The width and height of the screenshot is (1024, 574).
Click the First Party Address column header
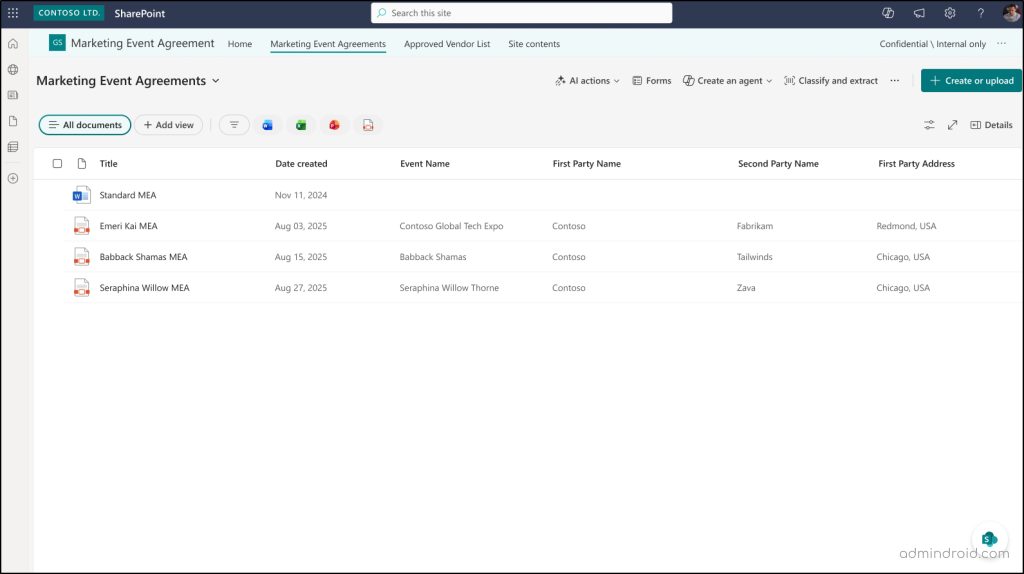pos(916,164)
